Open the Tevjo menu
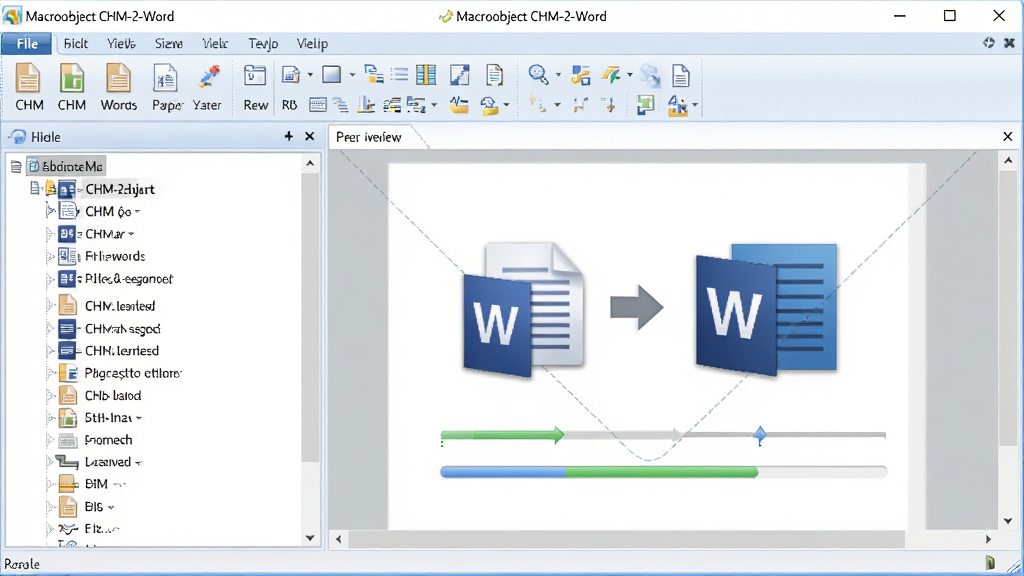Image resolution: width=1024 pixels, height=576 pixels. pyautogui.click(x=263, y=44)
